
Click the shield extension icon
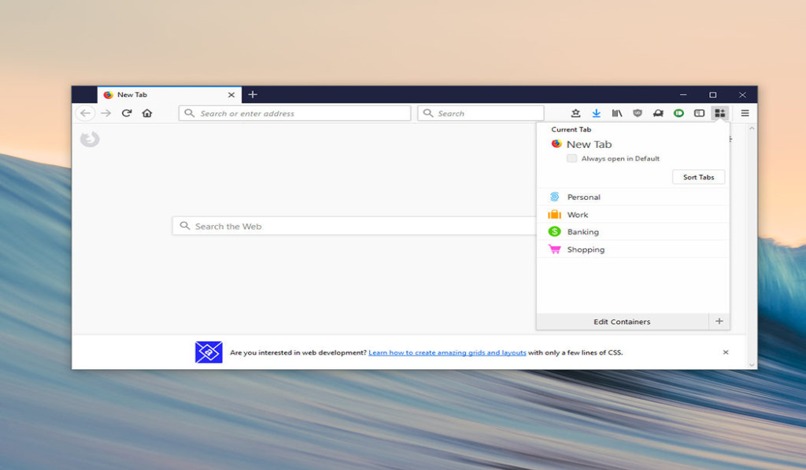click(637, 113)
